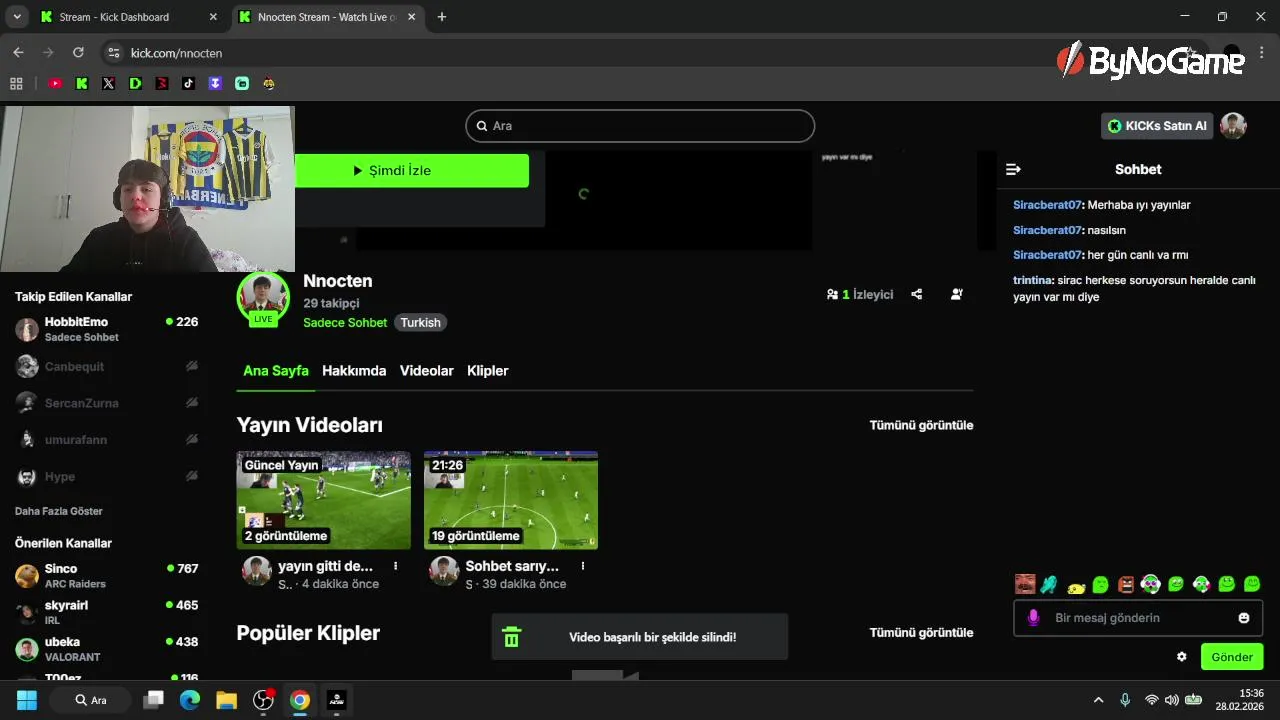The width and height of the screenshot is (1280, 720).
Task: Click the 'Bir mesaj gönderin' chat input
Action: (x=1138, y=618)
